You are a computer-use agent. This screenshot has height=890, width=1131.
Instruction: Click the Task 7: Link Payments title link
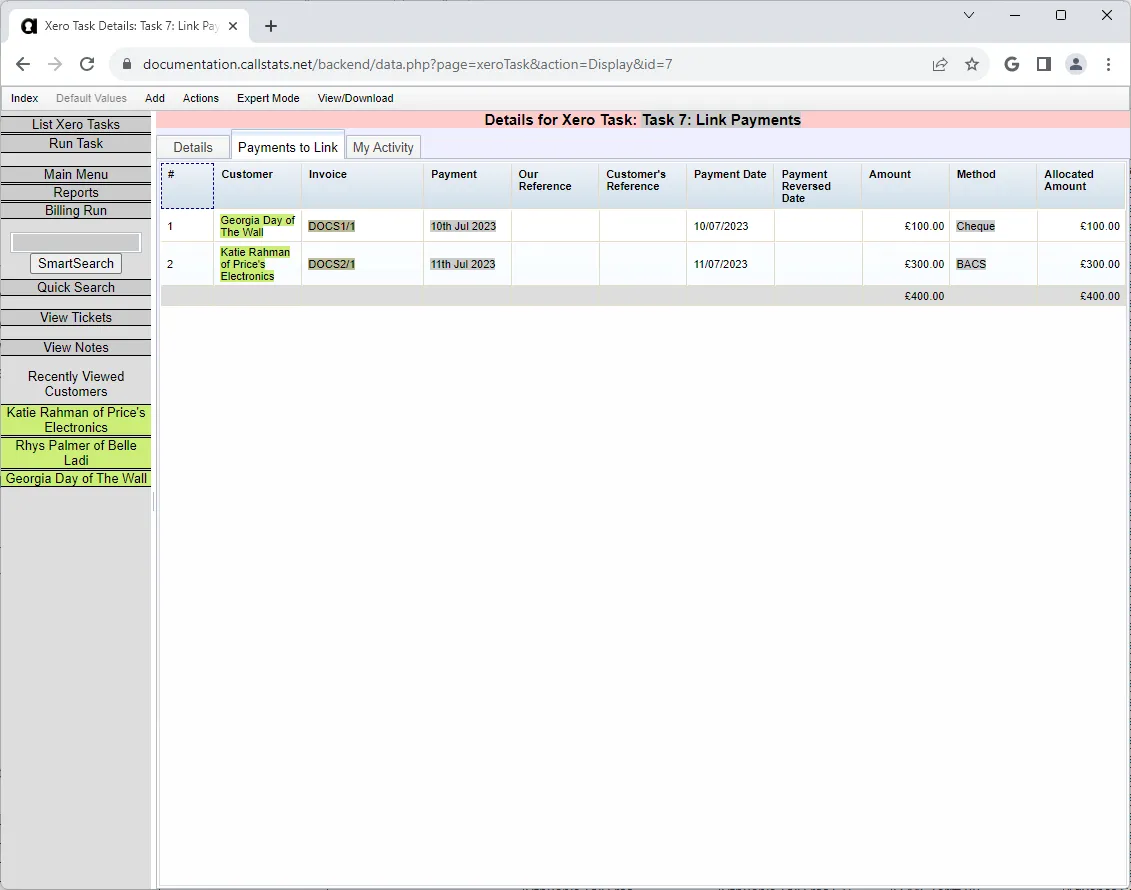pyautogui.click(x=721, y=120)
